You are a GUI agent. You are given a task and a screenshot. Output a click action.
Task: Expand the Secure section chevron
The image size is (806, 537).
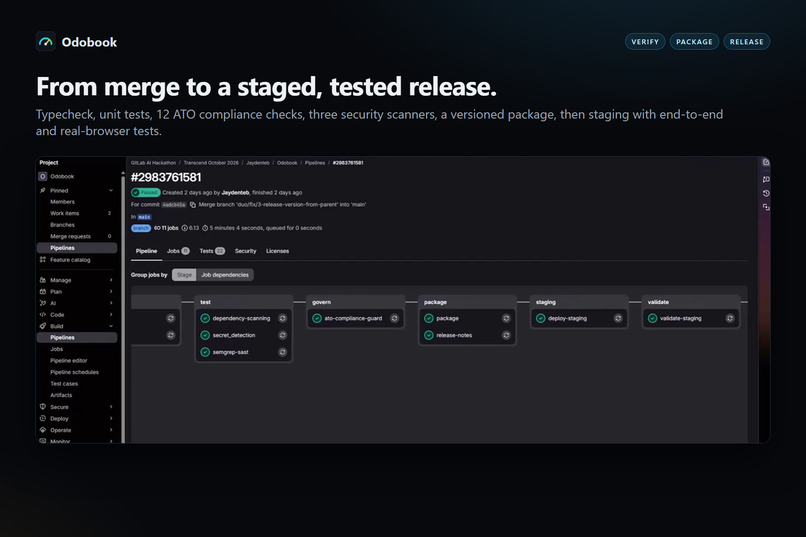tap(111, 406)
